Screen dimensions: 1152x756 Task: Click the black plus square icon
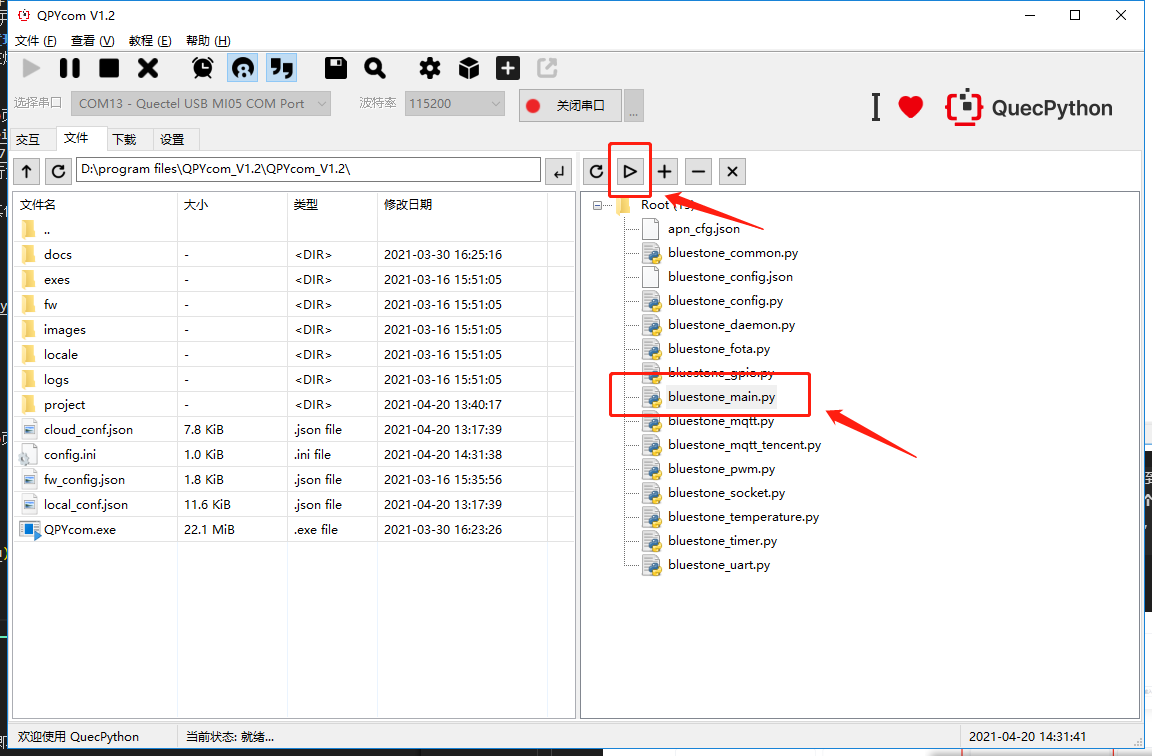(508, 68)
